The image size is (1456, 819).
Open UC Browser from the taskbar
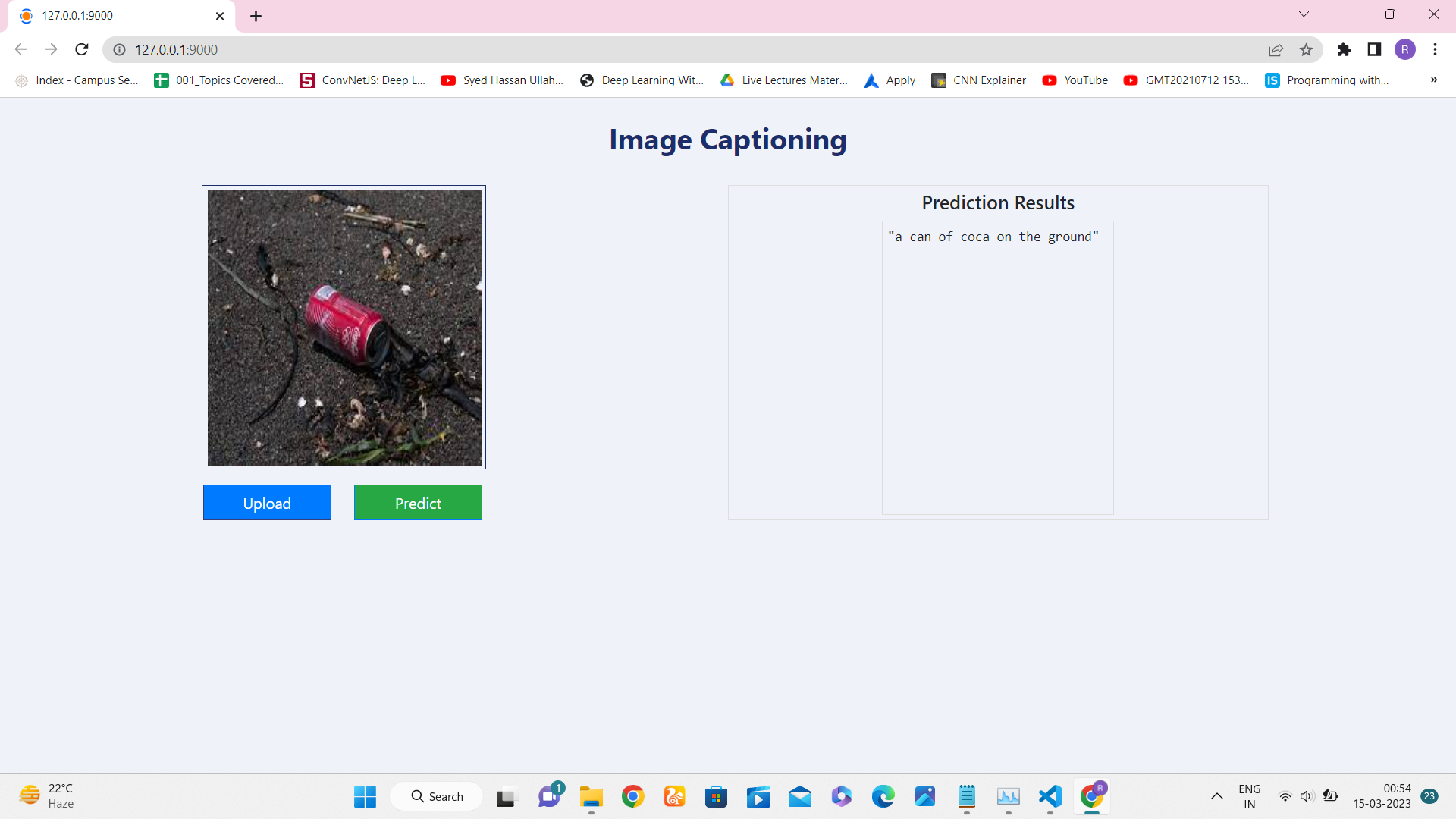tap(674, 796)
